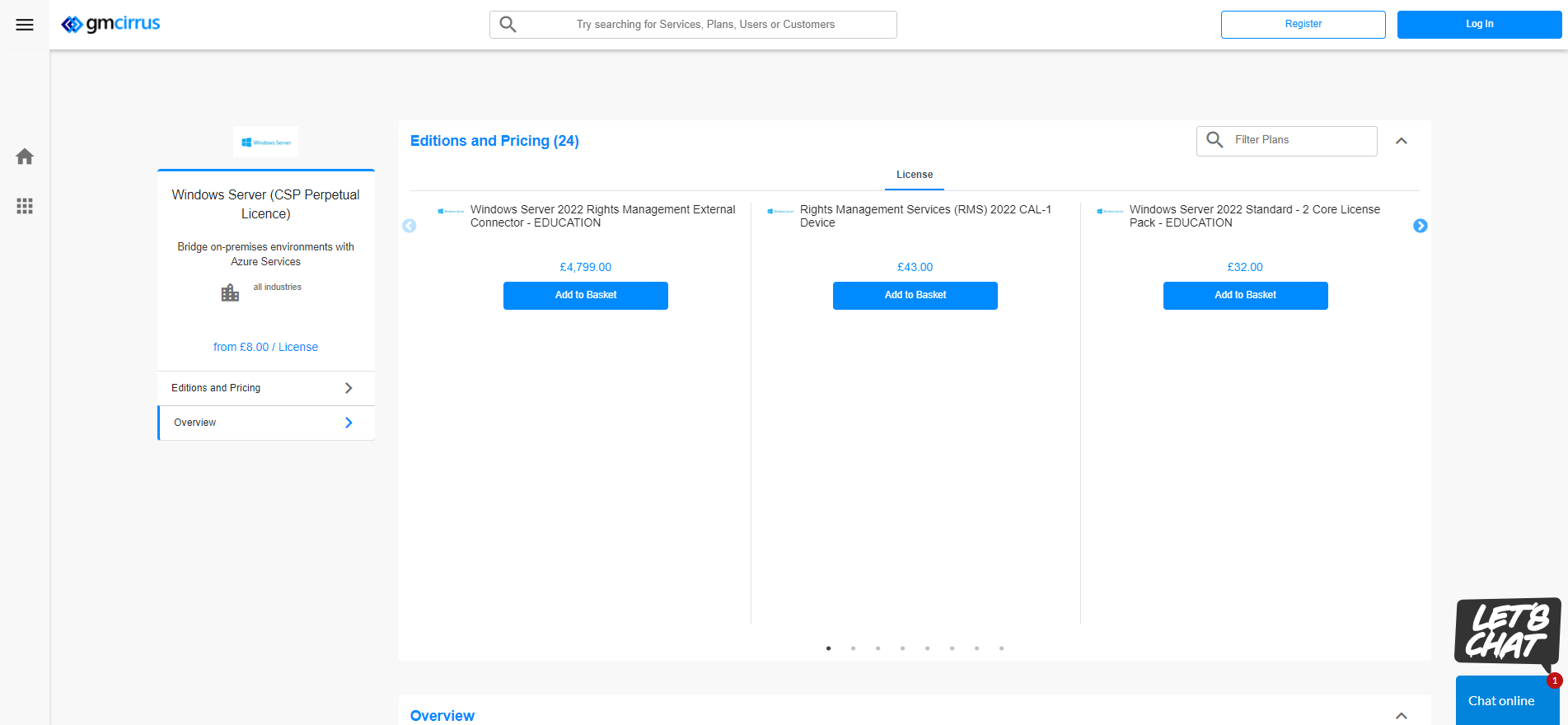Viewport: 1568px width, 725px height.
Task: Jump to first carousel page dot
Action: (828, 648)
